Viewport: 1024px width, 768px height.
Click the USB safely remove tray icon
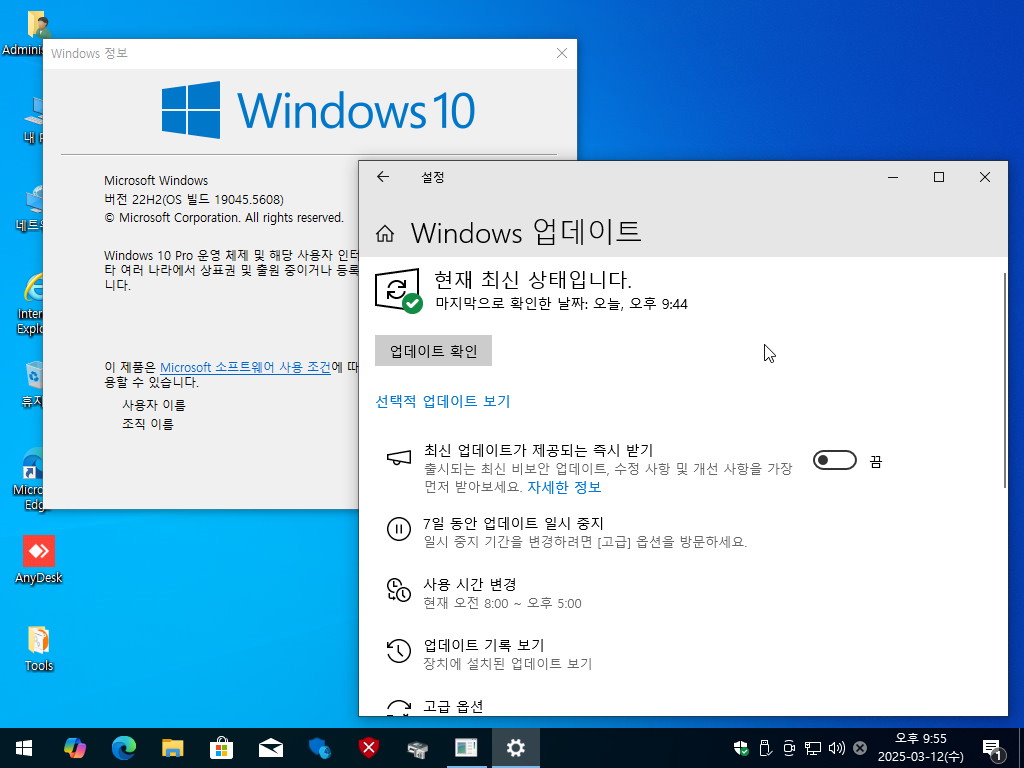click(x=765, y=748)
